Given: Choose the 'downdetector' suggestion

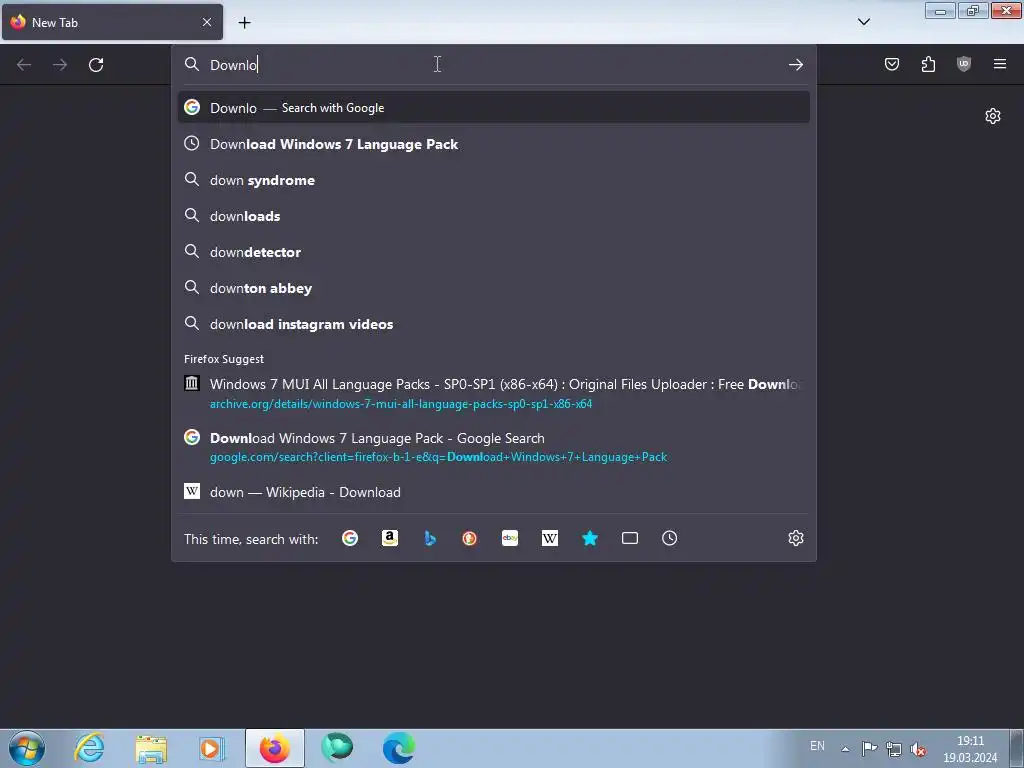Looking at the screenshot, I should pyautogui.click(x=494, y=251).
